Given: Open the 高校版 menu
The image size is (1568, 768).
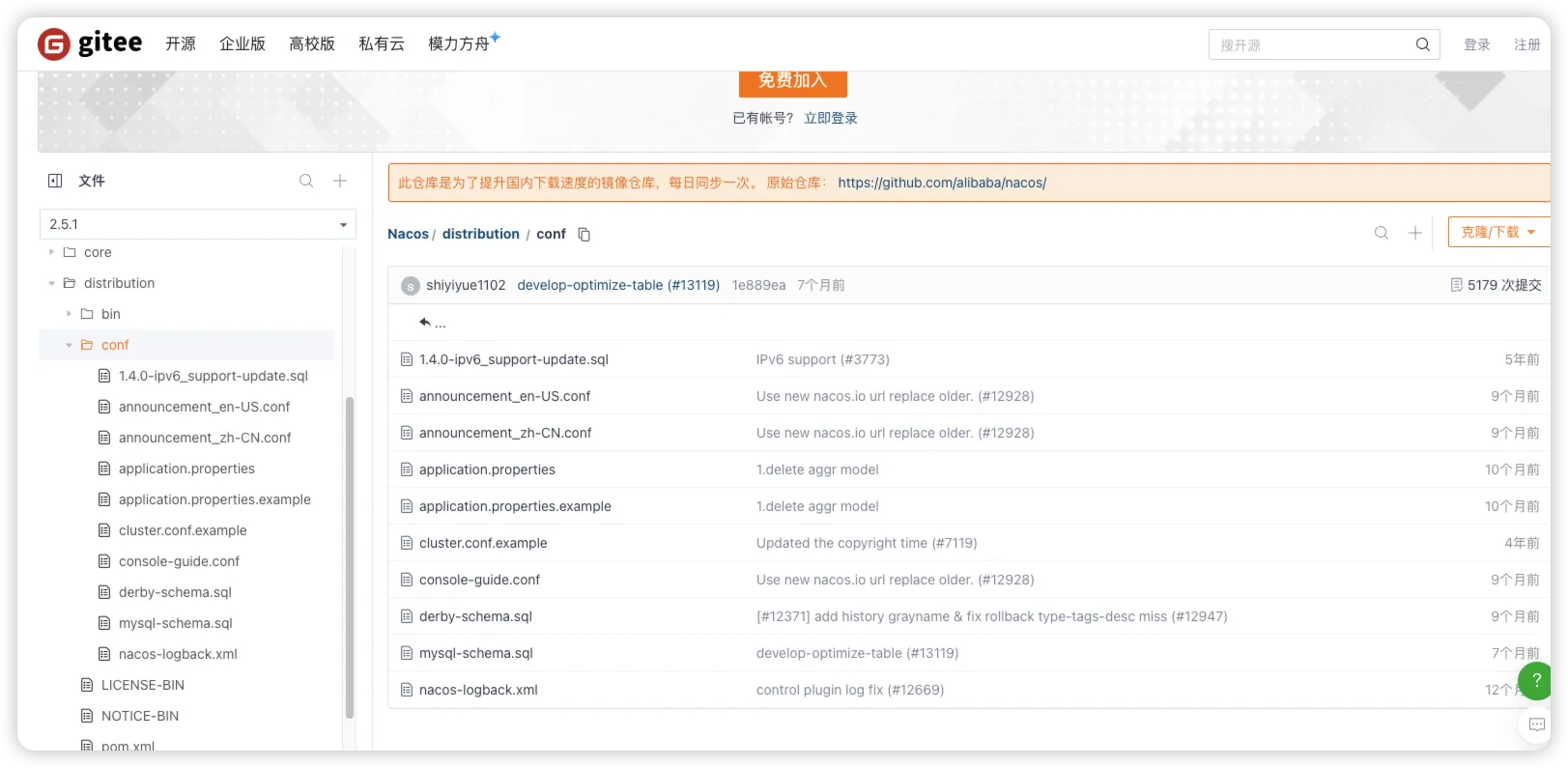Looking at the screenshot, I should click(312, 43).
